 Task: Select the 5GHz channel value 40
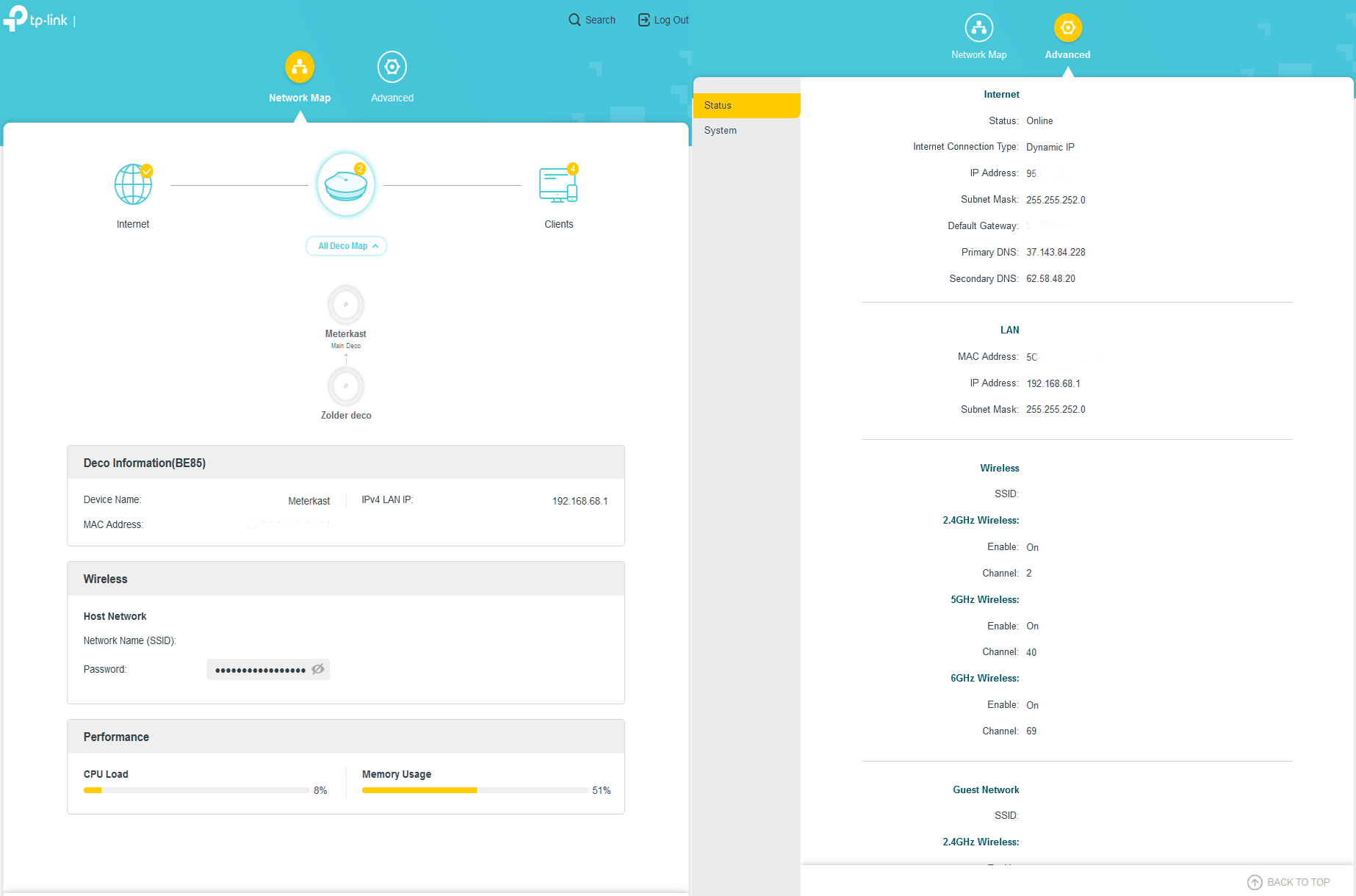pos(1031,652)
